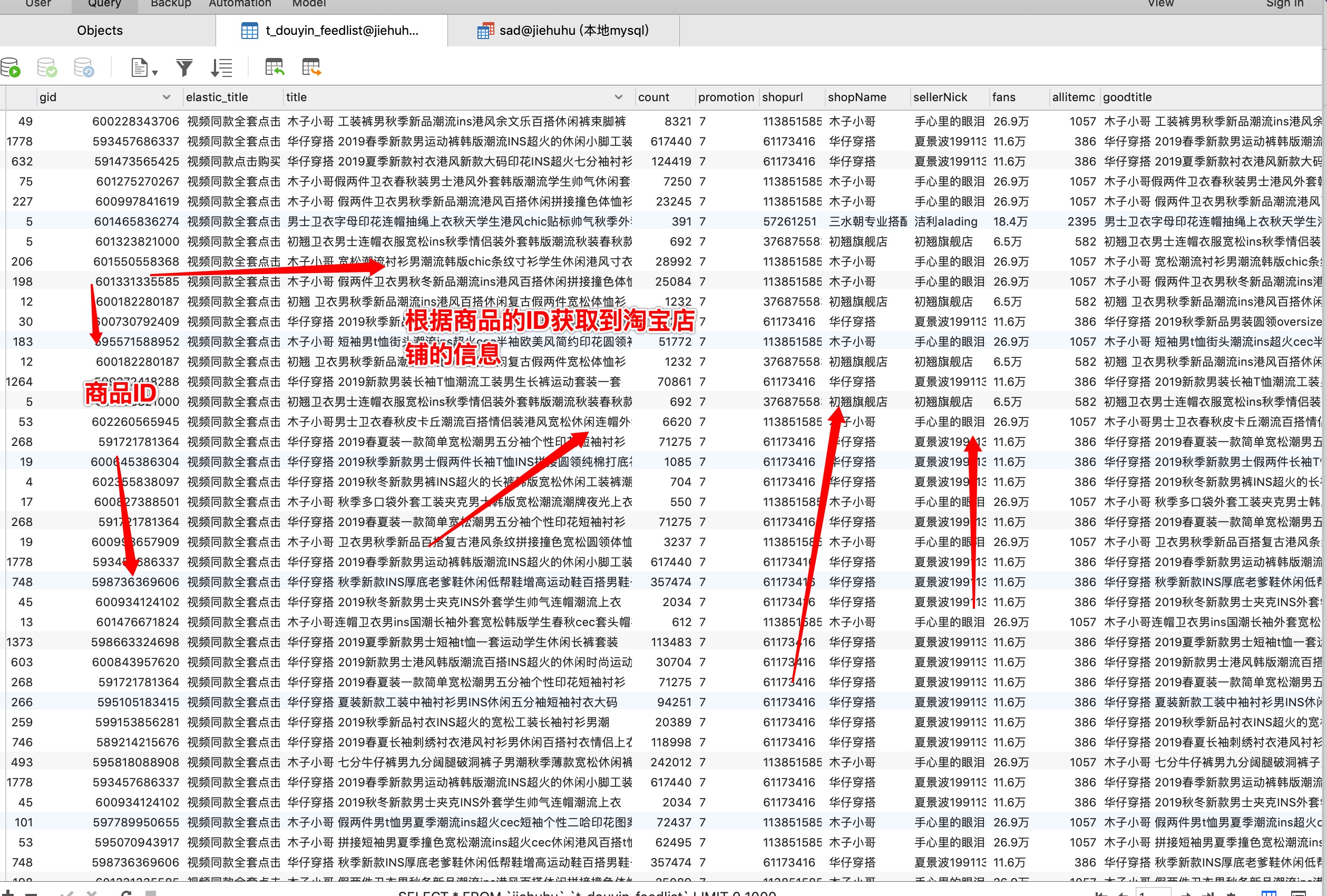
Task: Click the Filter funnel icon
Action: (x=184, y=67)
